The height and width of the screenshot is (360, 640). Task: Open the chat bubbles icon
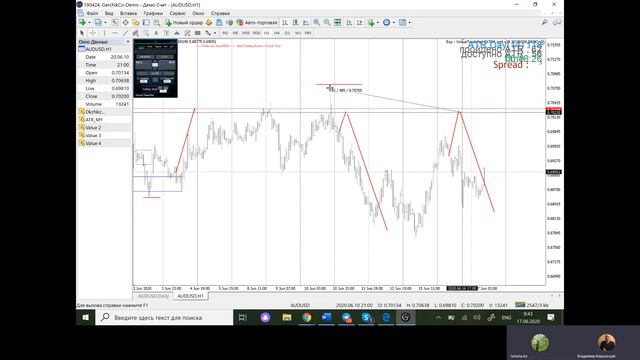(x=557, y=22)
